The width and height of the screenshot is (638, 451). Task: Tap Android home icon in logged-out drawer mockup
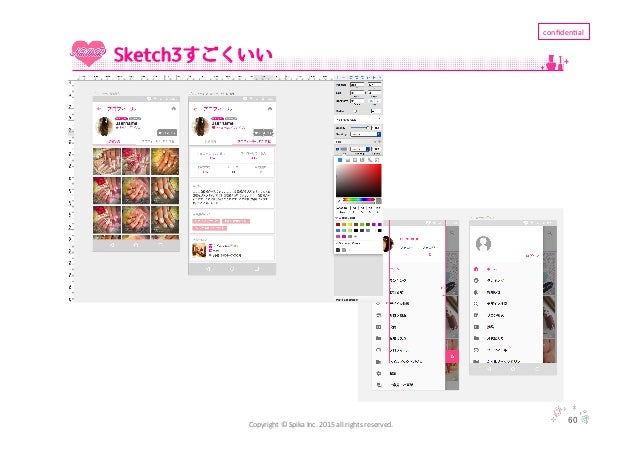[x=513, y=369]
